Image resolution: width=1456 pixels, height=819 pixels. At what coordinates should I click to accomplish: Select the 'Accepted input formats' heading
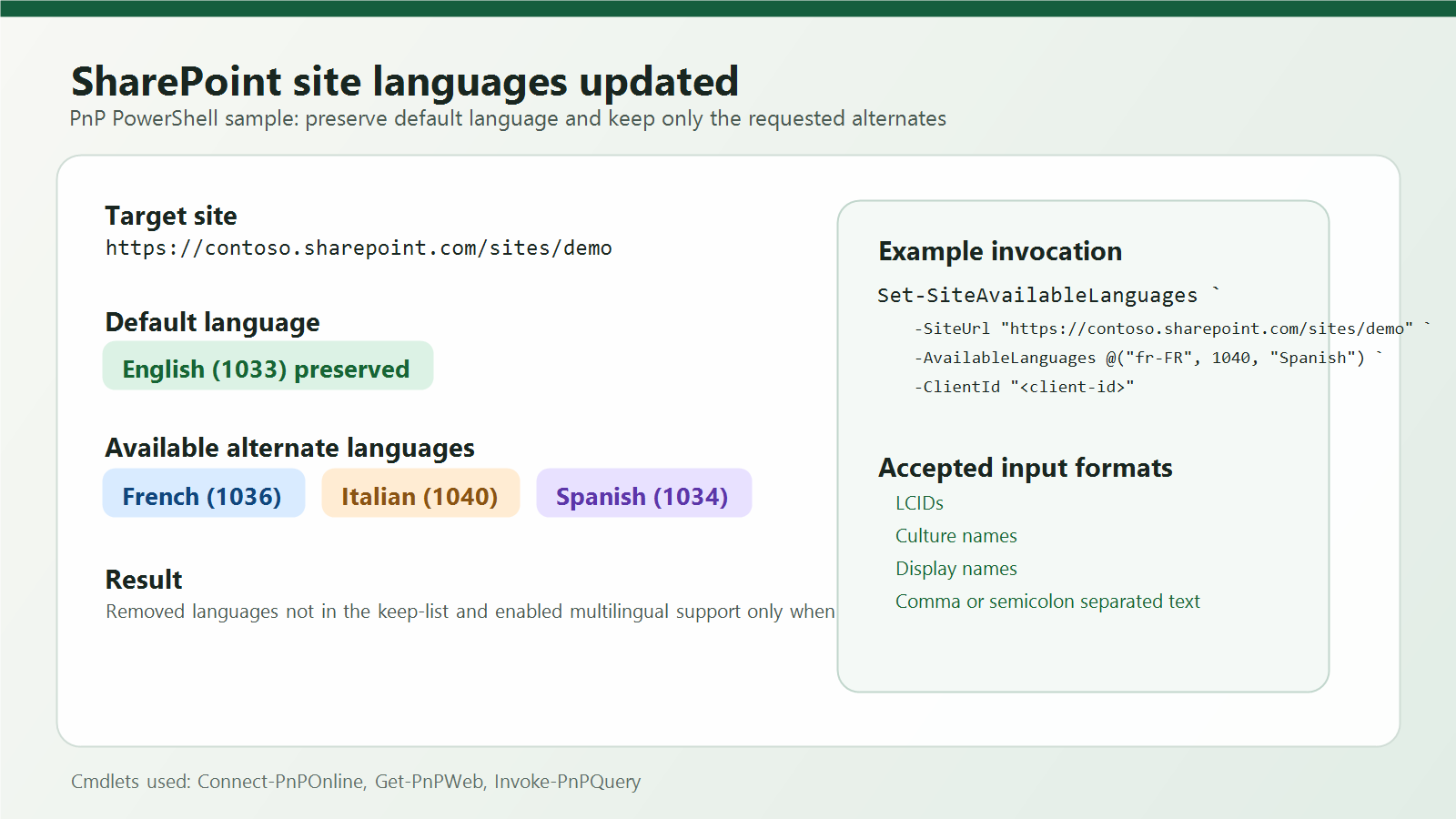1026,468
